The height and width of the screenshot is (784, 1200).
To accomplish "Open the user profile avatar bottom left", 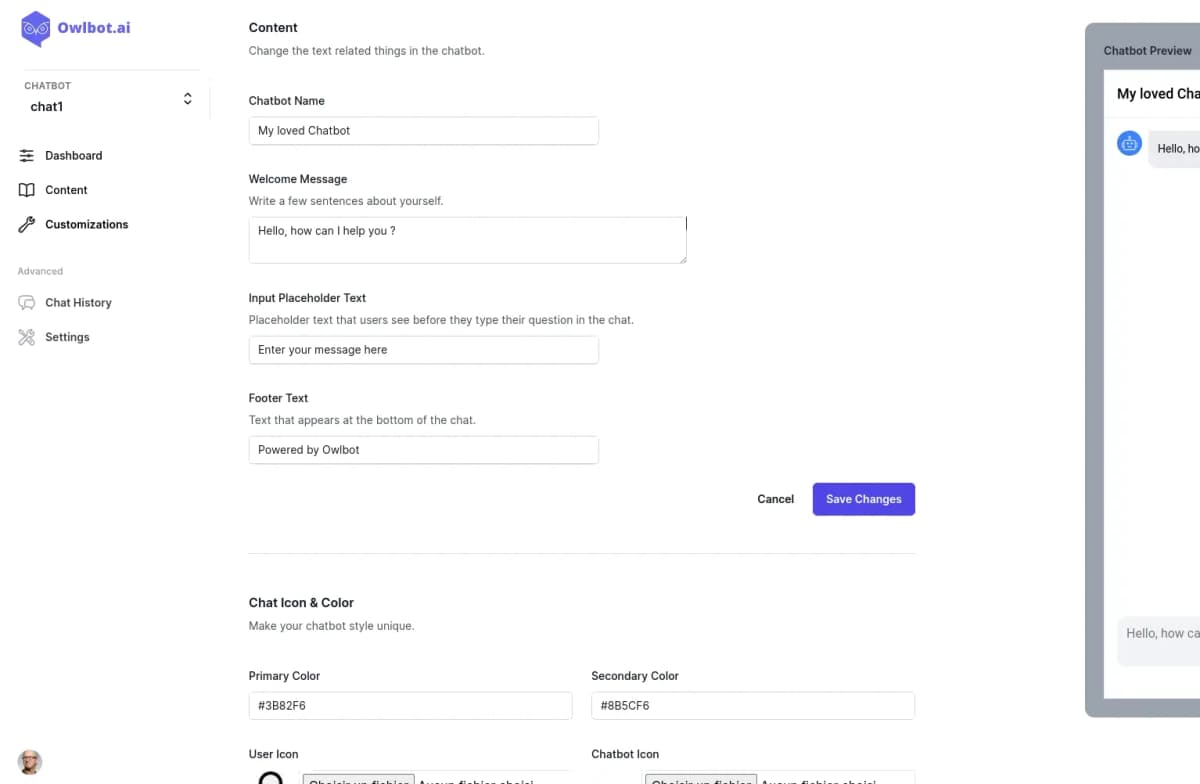I will tap(29, 761).
